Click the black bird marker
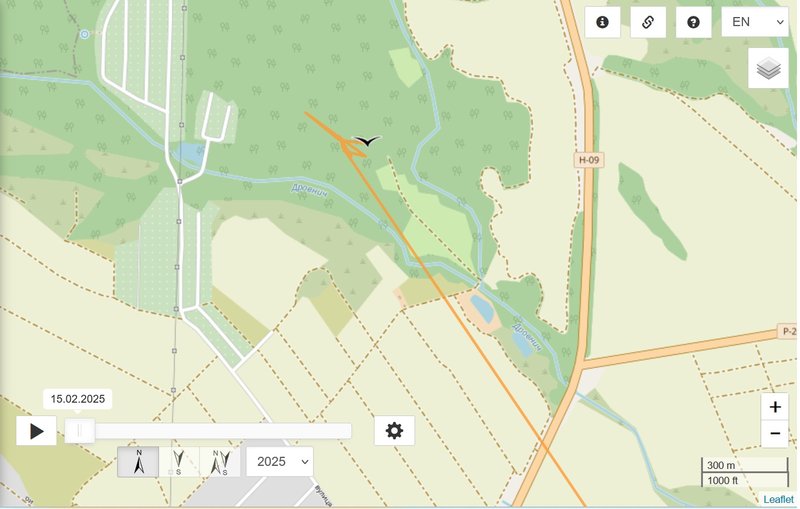Image resolution: width=800 pixels, height=509 pixels. 367,141
